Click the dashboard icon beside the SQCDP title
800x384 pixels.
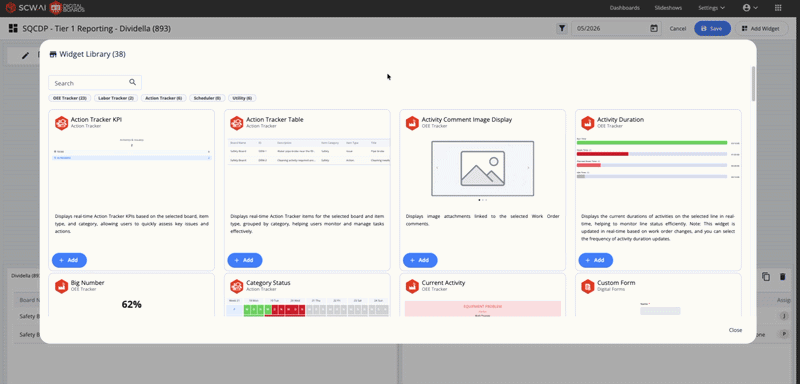point(13,29)
